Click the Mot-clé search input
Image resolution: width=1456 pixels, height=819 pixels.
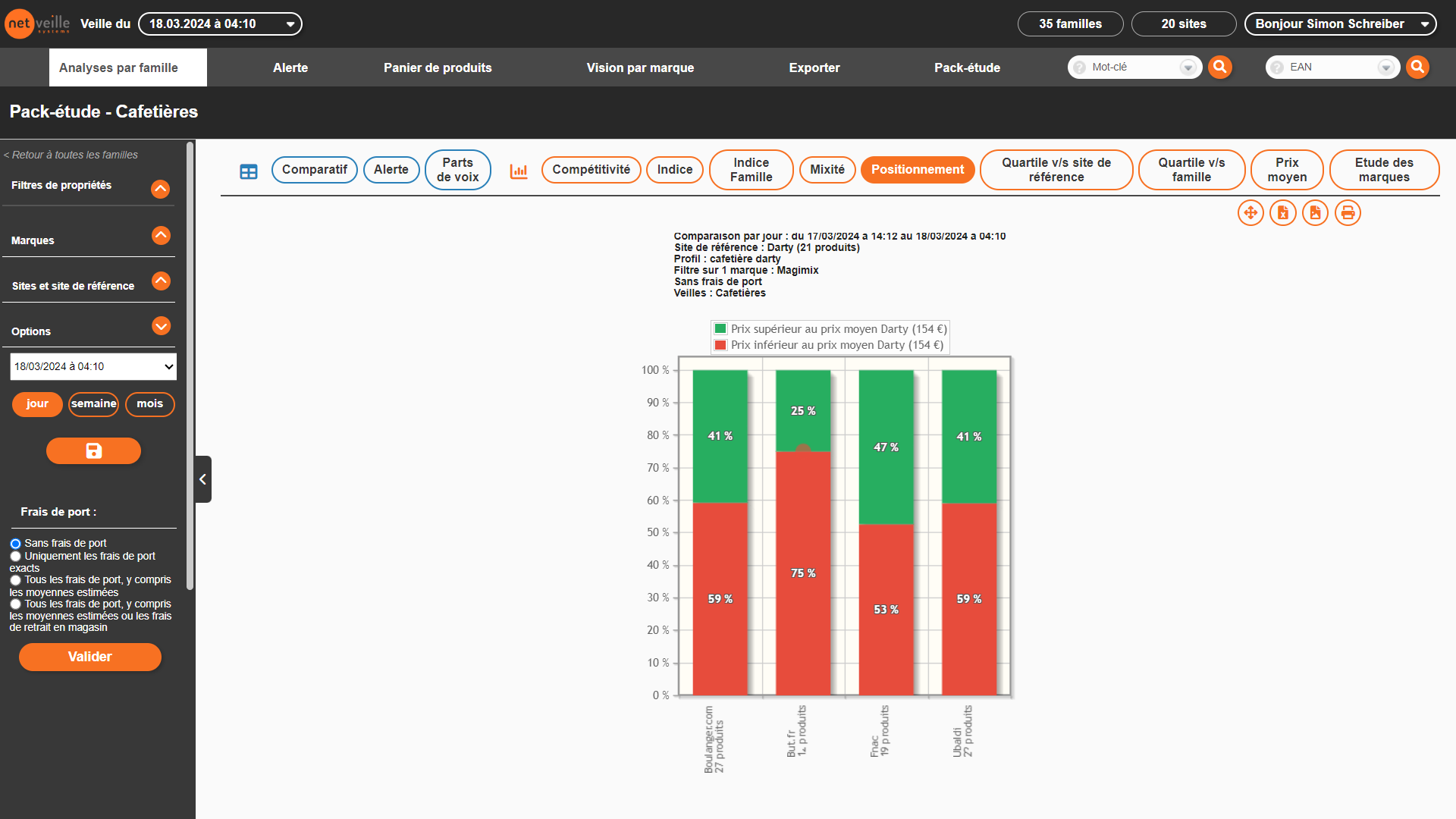1134,67
